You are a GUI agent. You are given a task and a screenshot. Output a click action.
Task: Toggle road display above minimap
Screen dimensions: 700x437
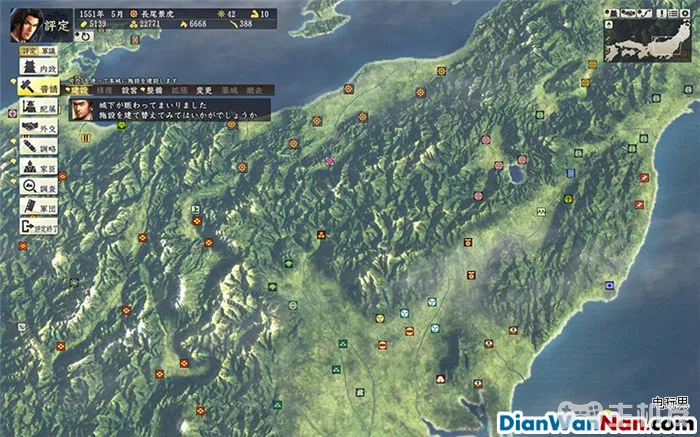[x=644, y=13]
